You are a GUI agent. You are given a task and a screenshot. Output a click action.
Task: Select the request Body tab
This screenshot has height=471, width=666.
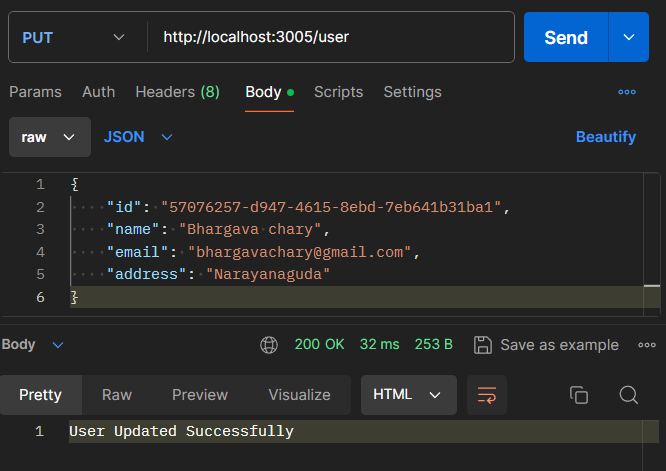[x=269, y=92]
